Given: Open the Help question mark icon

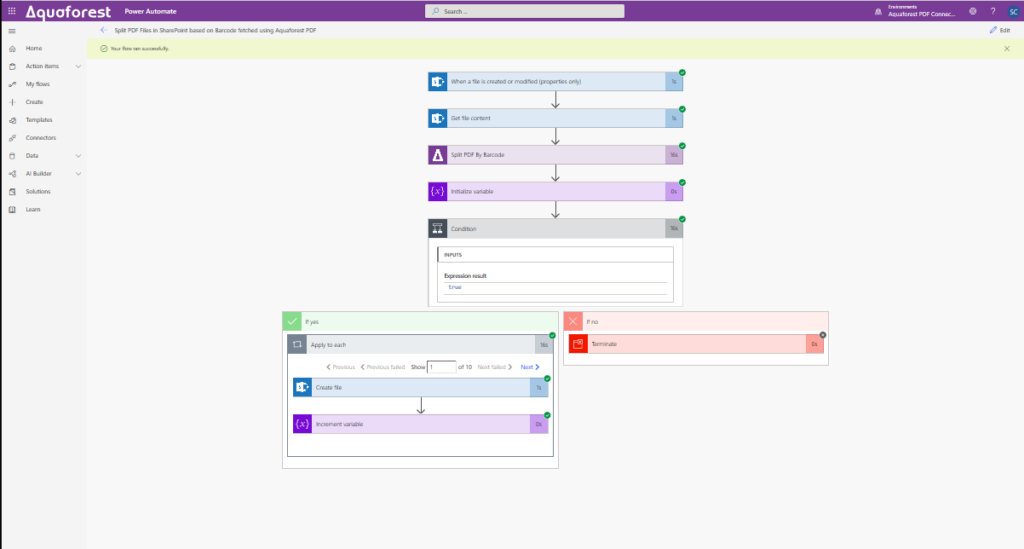Looking at the screenshot, I should (x=992, y=11).
